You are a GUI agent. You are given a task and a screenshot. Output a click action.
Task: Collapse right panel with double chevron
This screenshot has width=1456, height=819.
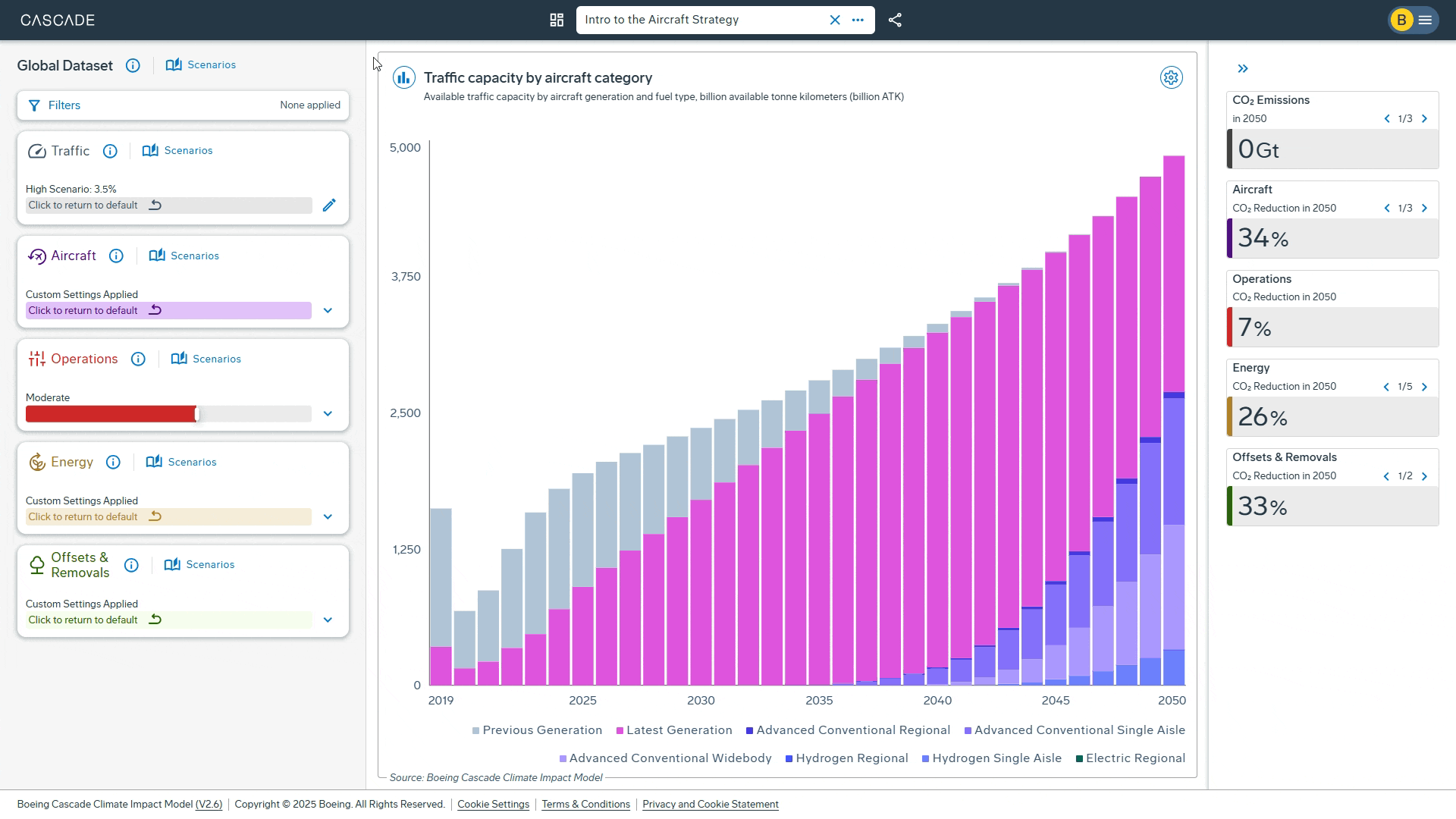(x=1243, y=69)
